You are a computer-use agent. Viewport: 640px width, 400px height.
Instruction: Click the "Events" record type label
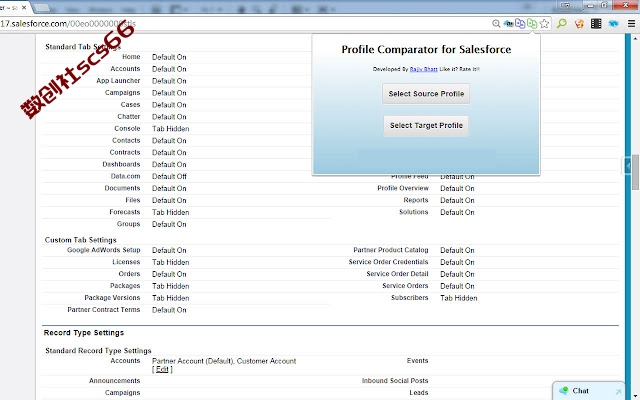[418, 360]
